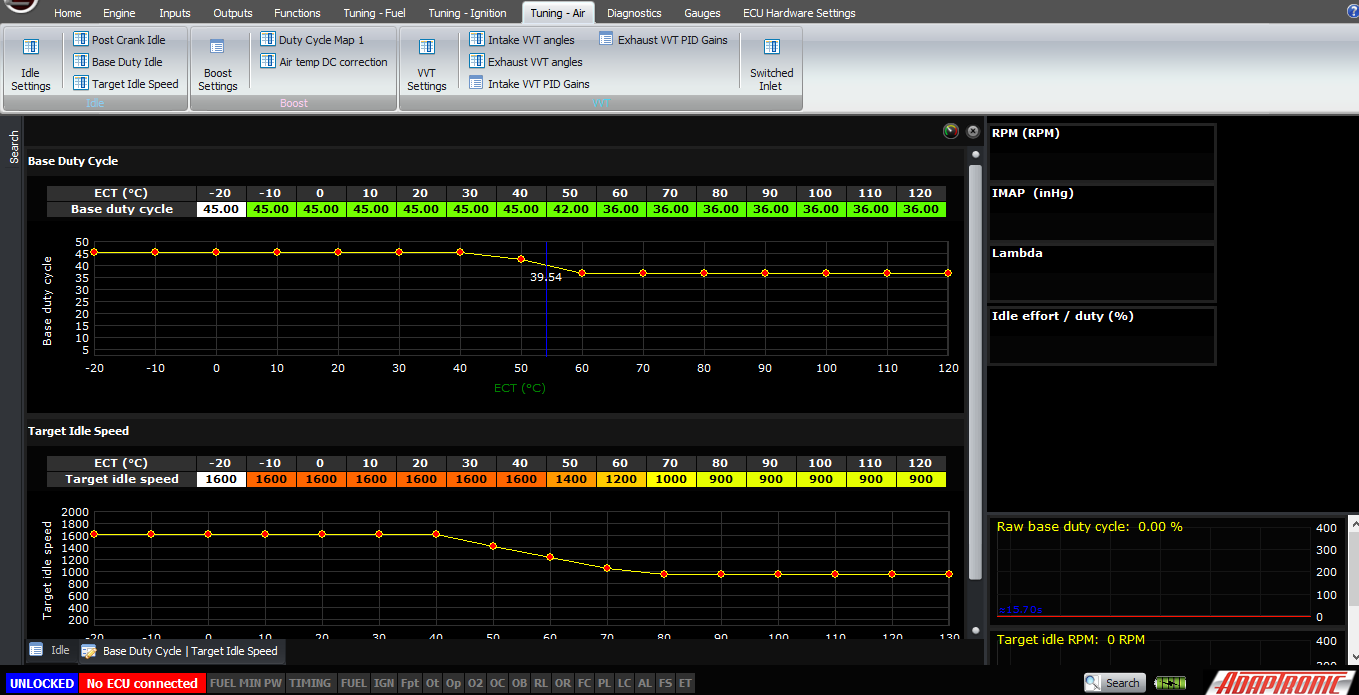The width and height of the screenshot is (1359, 695).
Task: Open the Base Duty Idle table
Action: click(117, 62)
